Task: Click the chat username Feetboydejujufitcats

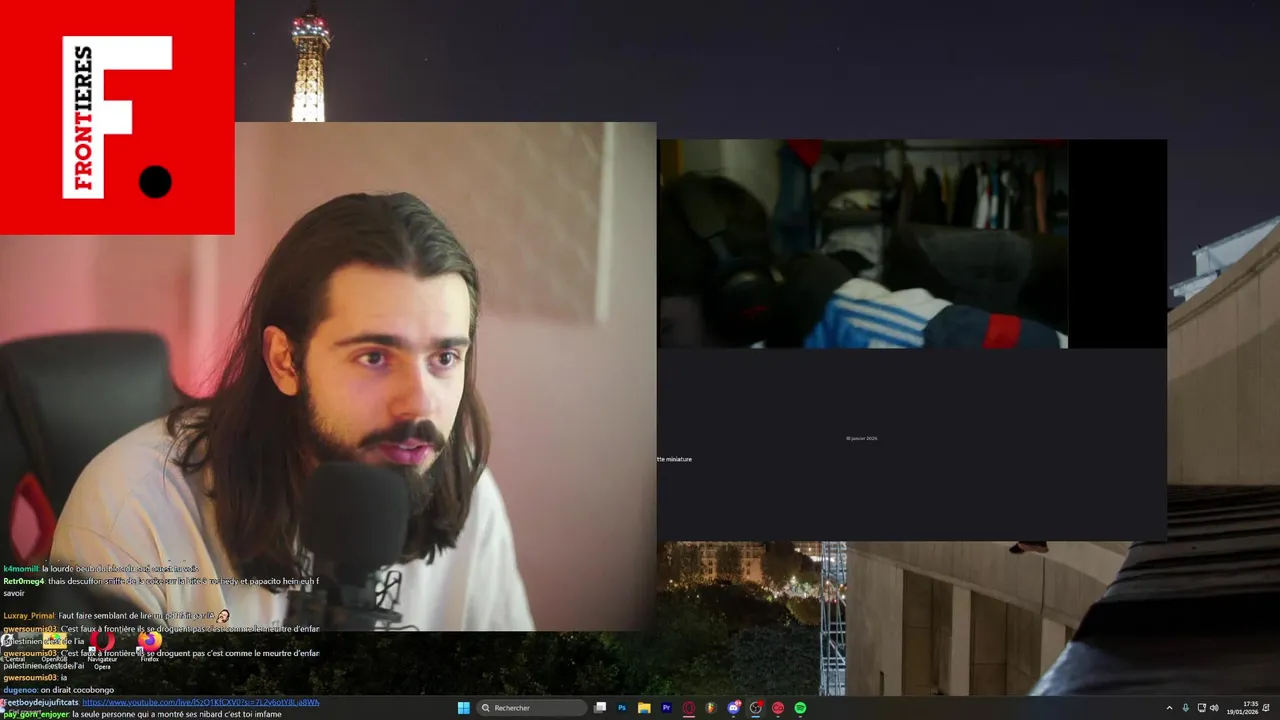Action: (41, 702)
